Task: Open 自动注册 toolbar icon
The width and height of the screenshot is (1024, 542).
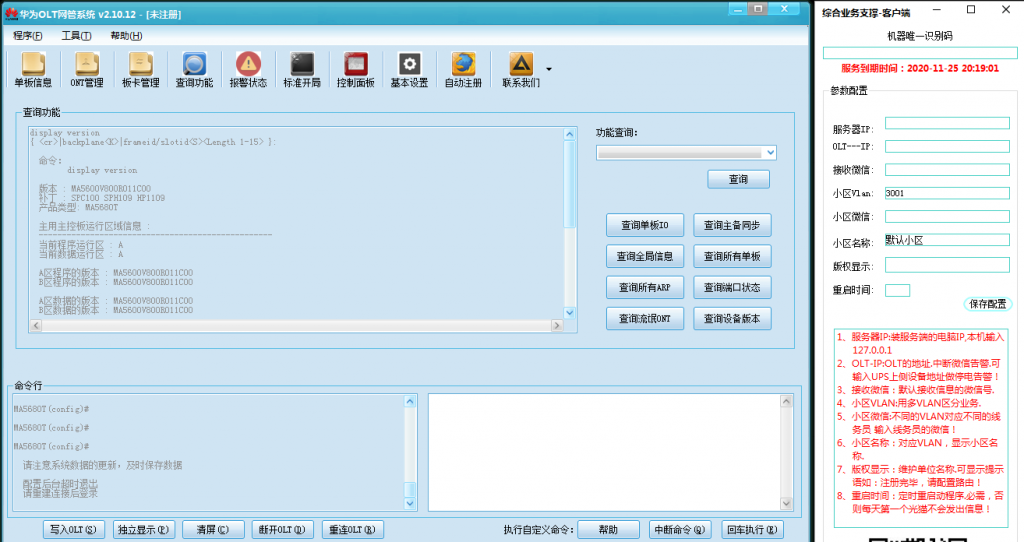Action: (463, 70)
